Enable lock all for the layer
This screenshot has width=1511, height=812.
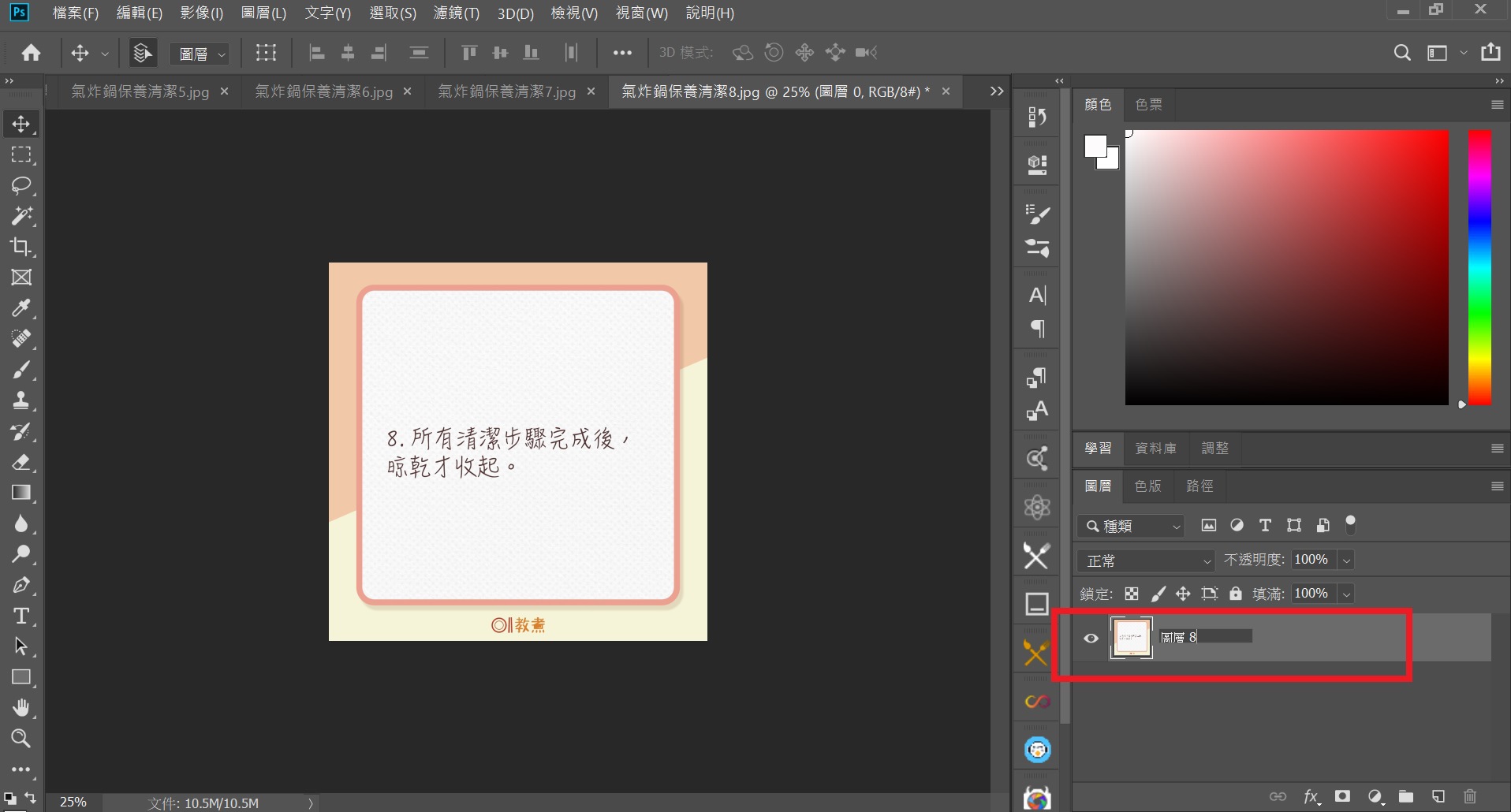1234,594
